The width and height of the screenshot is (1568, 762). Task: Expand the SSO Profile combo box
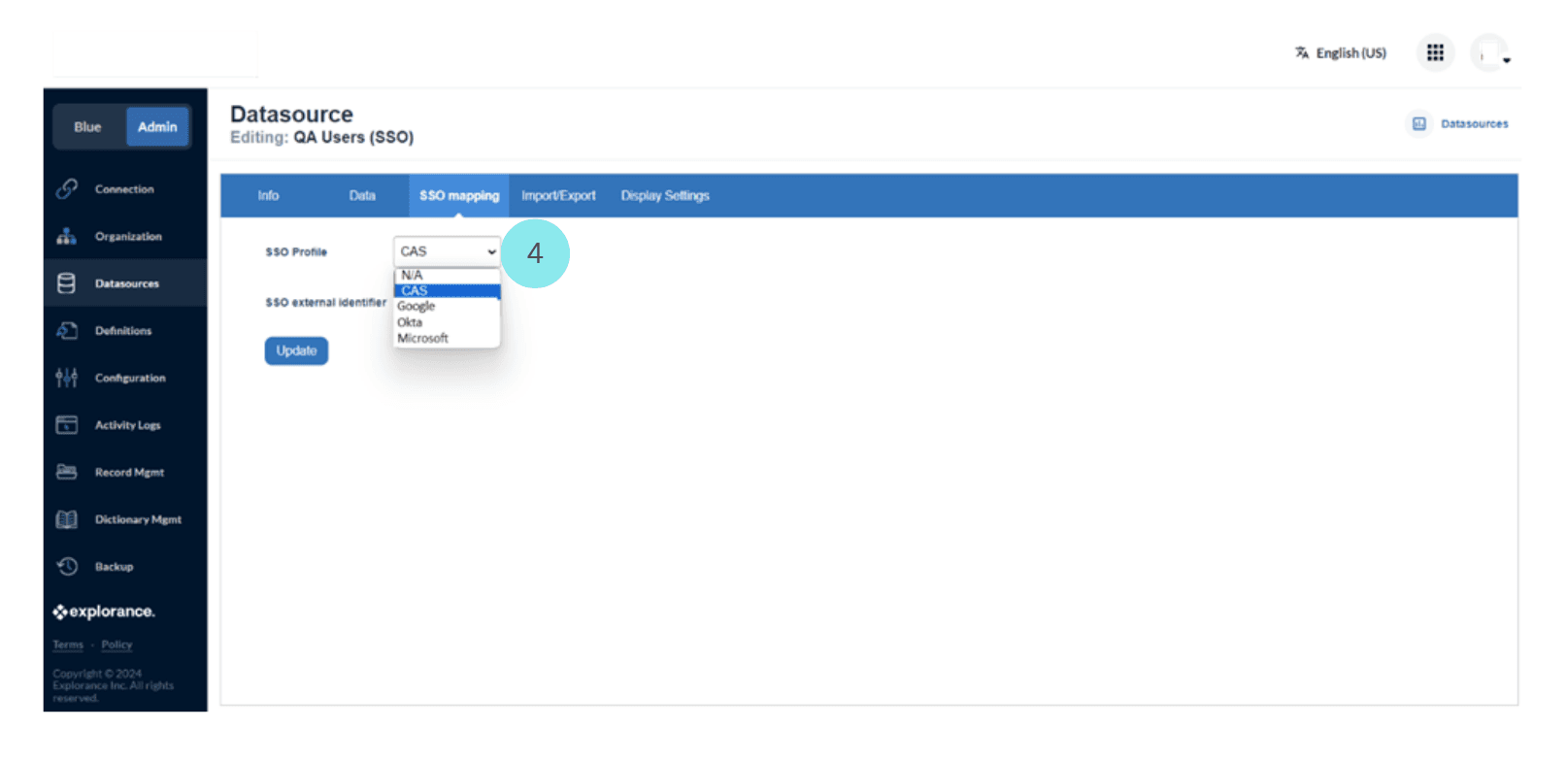click(447, 251)
